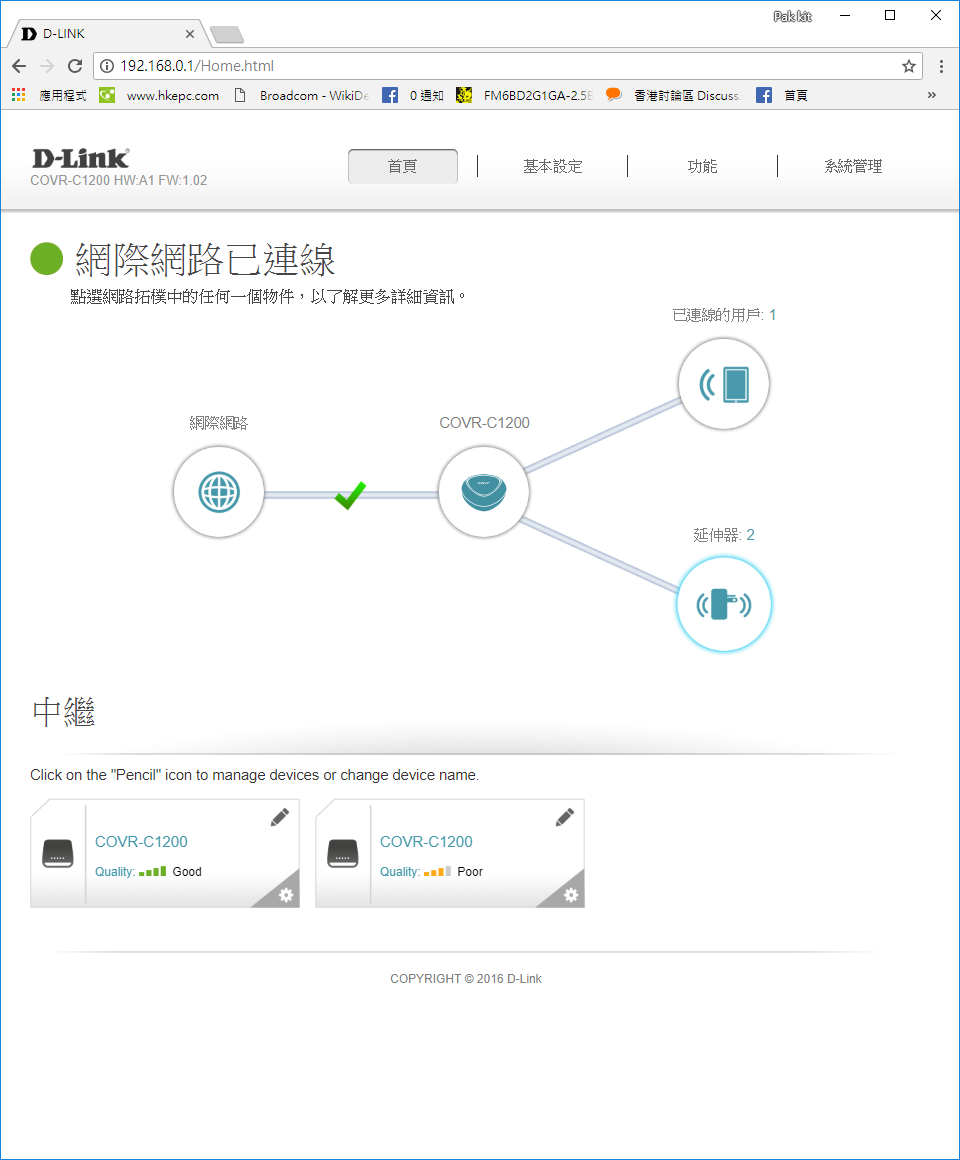Click the 網際網路 label above the globe
Image resolution: width=960 pixels, height=1160 pixels.
(219, 422)
